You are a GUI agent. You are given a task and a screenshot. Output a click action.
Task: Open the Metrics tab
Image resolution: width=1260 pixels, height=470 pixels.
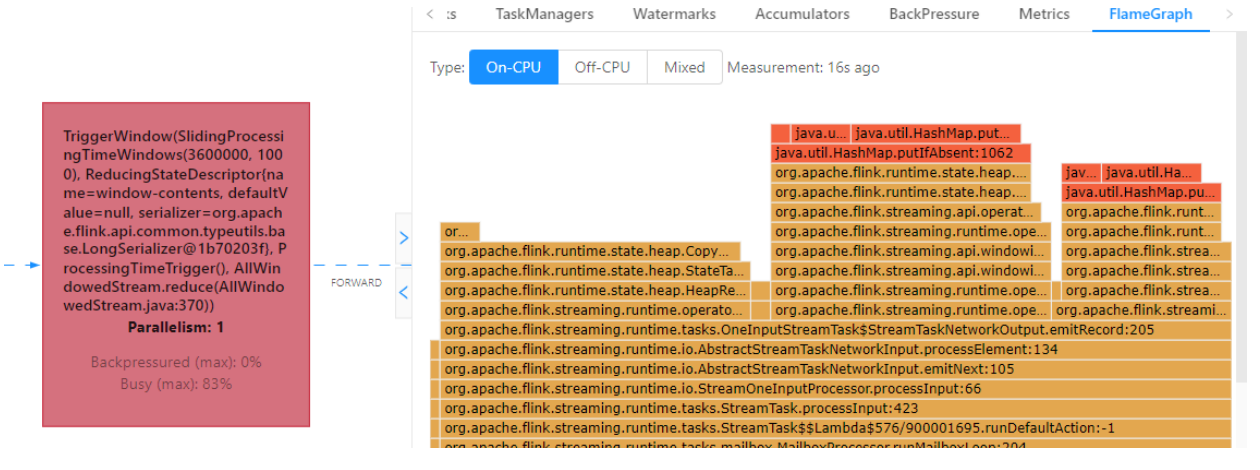tap(1044, 14)
